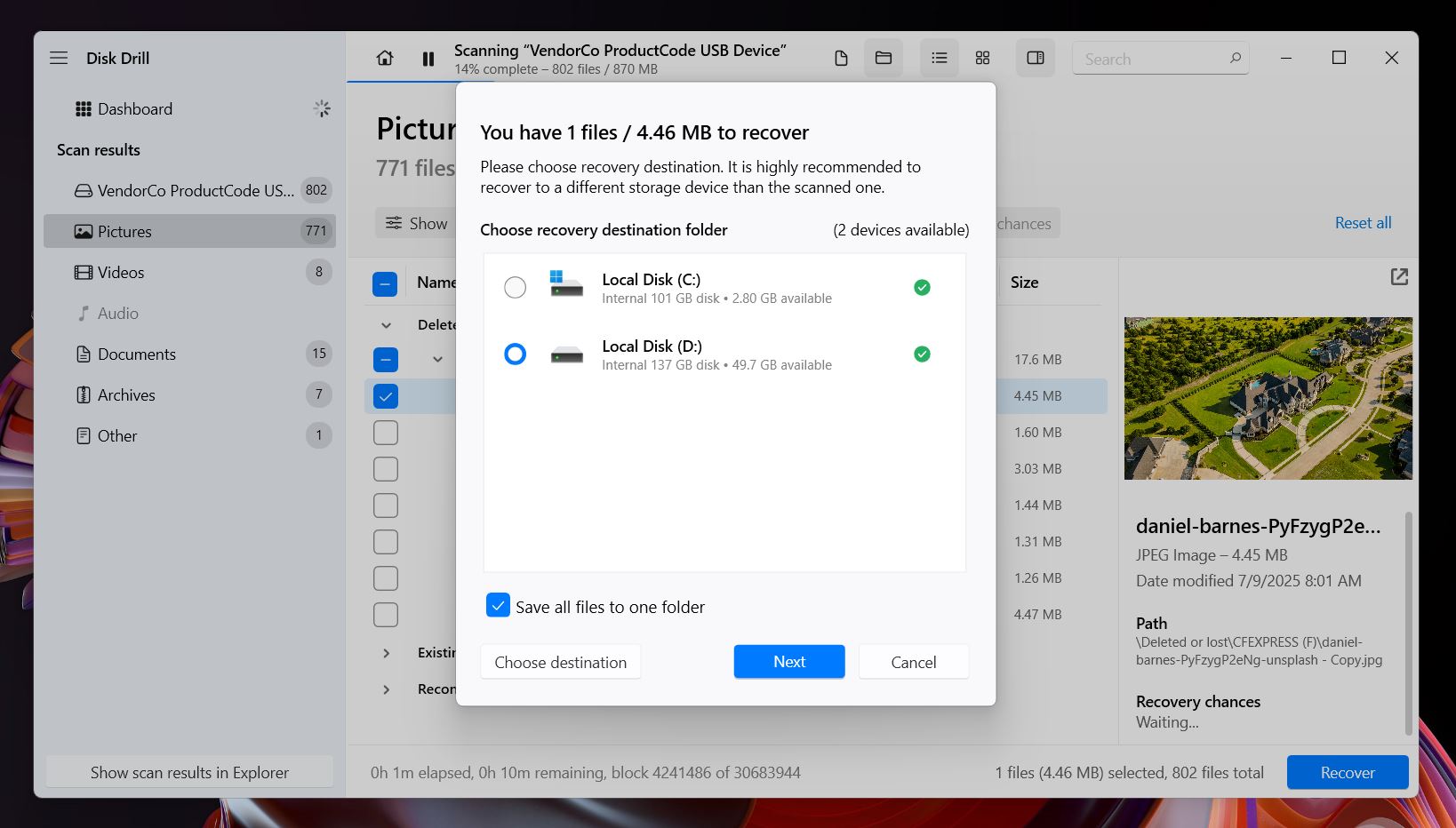Viewport: 1456px width, 828px height.
Task: Collapse the Deleted or lost group
Action: point(386,325)
